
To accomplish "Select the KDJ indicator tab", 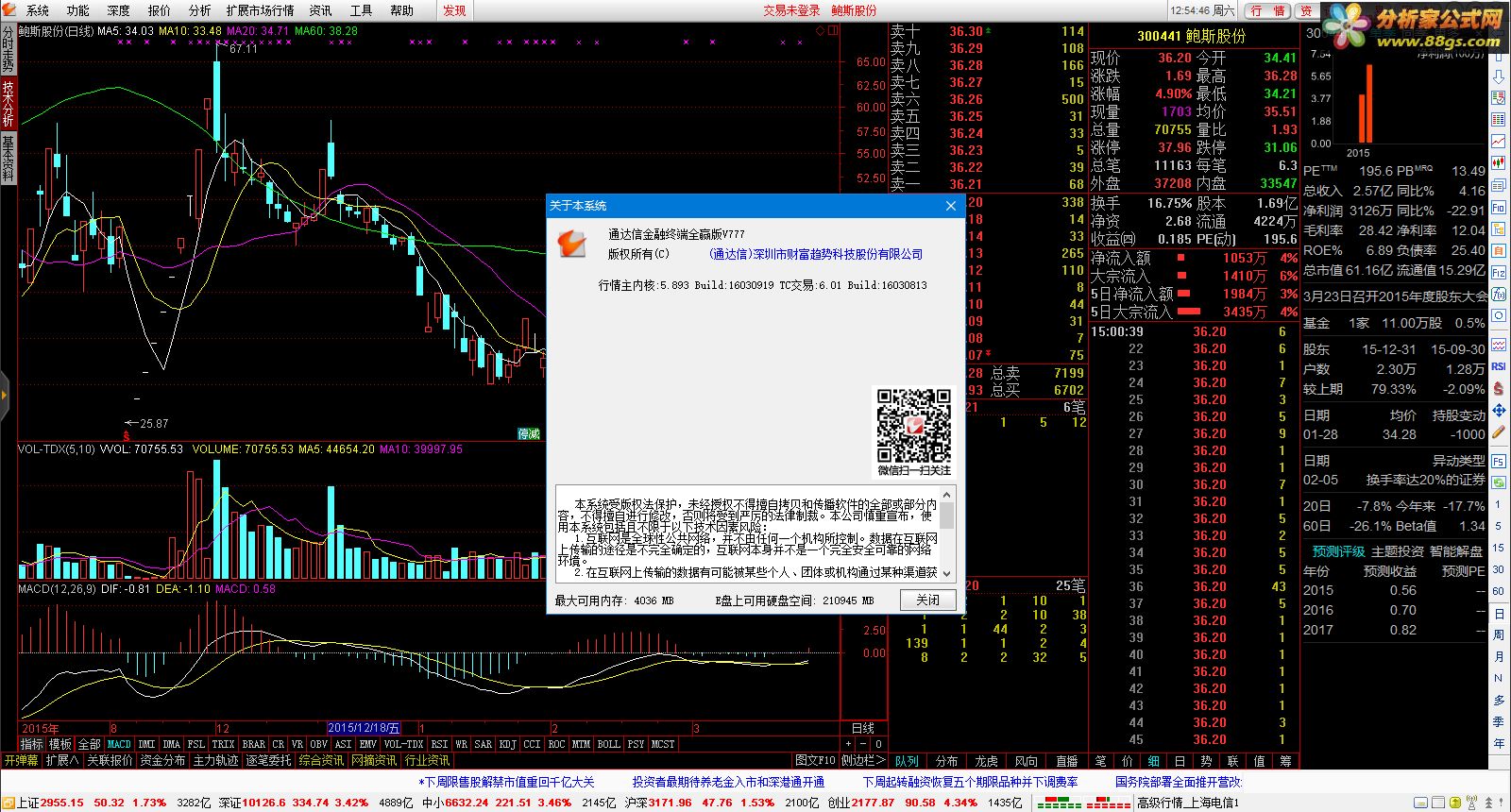I will [x=507, y=744].
